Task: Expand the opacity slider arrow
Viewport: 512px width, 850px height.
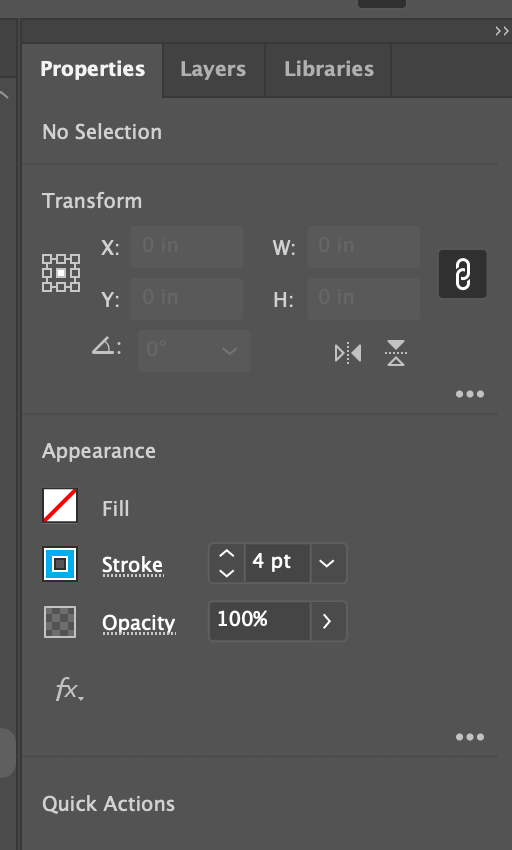Action: coord(327,621)
